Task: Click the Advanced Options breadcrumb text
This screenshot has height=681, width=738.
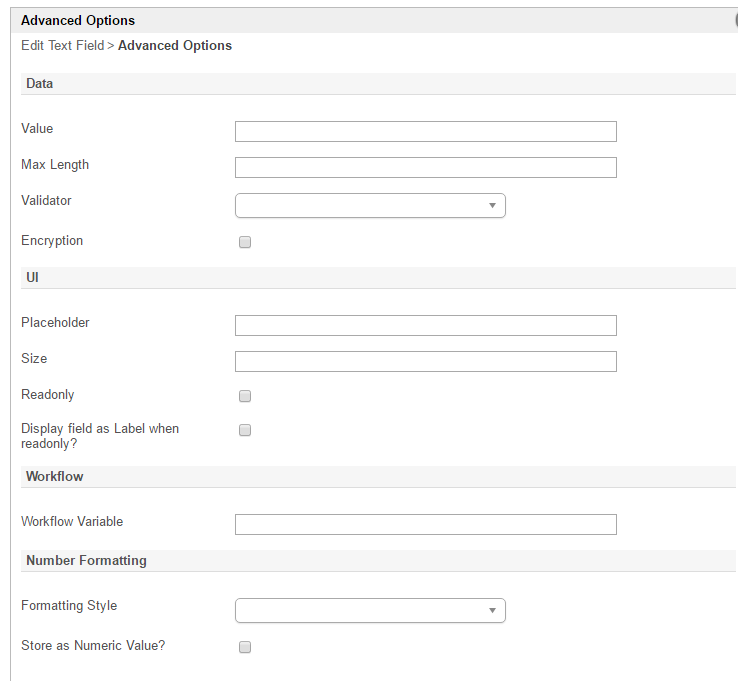Action: click(175, 45)
